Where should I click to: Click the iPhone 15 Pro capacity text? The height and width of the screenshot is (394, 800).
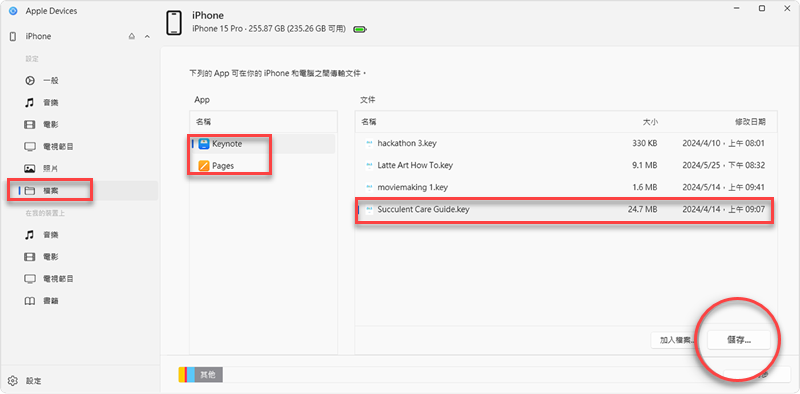click(x=269, y=29)
